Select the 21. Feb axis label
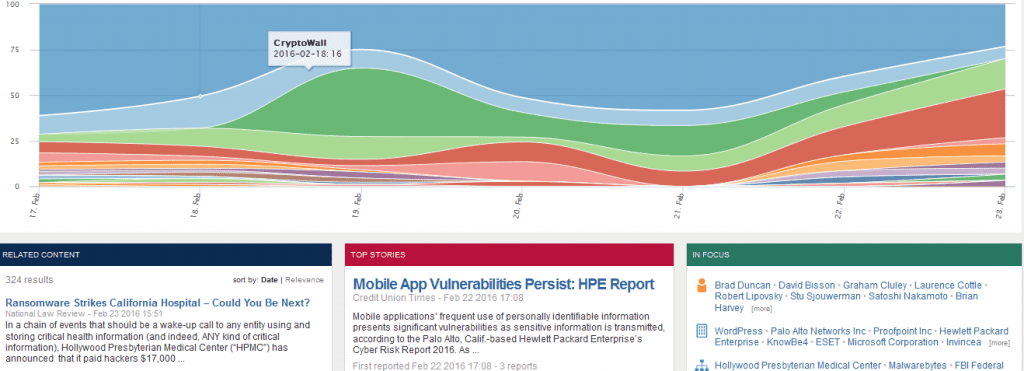This screenshot has height=371, width=1024. point(680,205)
